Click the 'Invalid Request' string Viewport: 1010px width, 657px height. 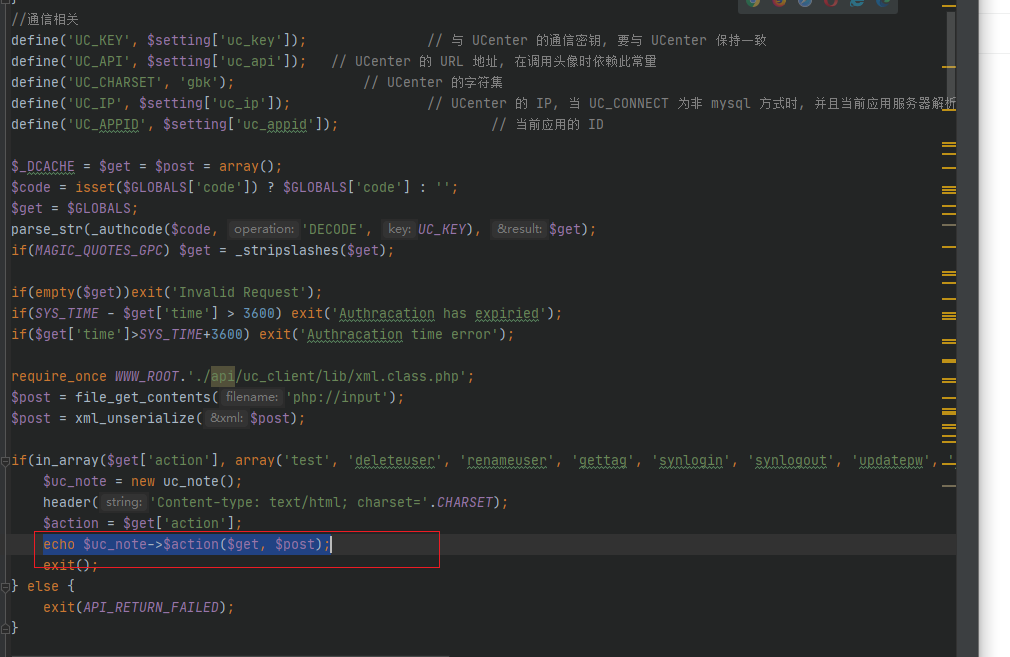tap(239, 292)
